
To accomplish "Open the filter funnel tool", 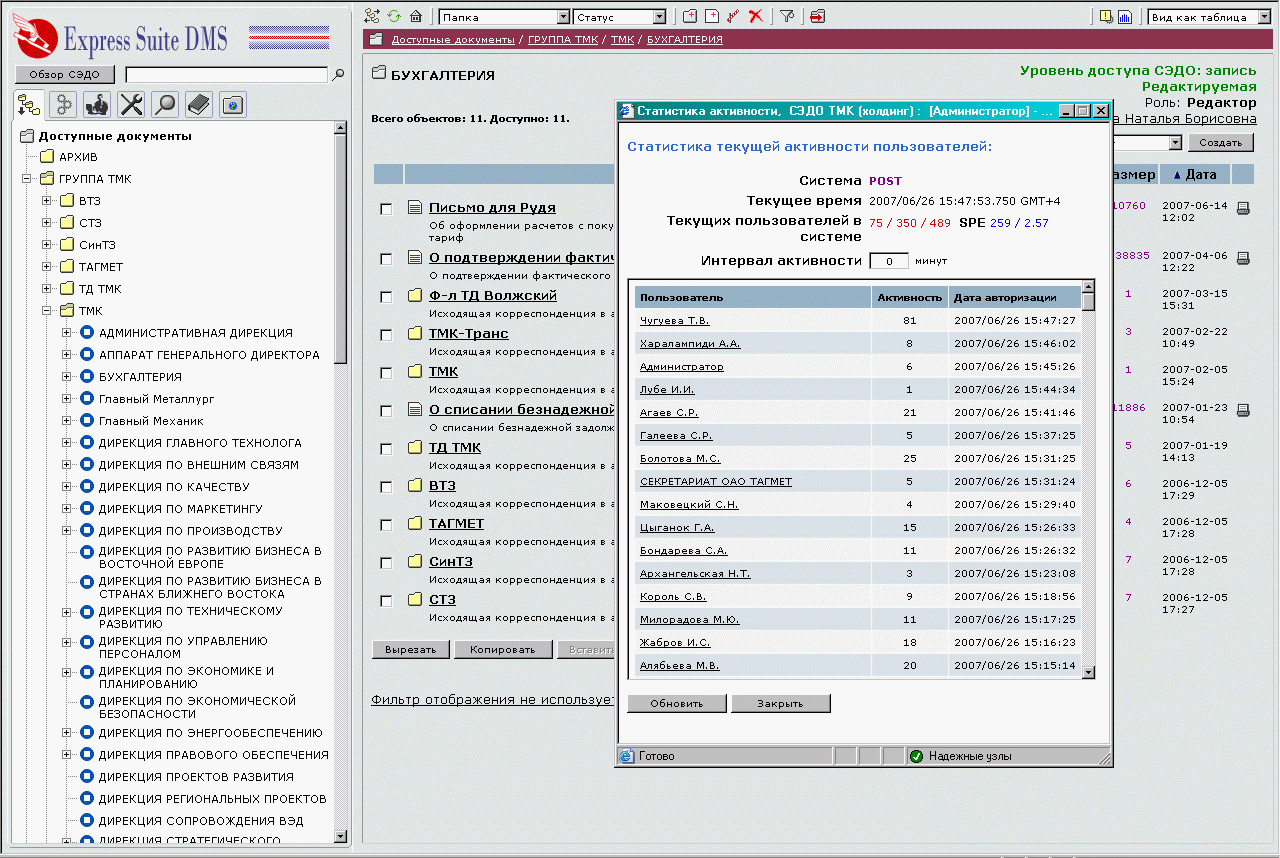I will pyautogui.click(x=787, y=16).
